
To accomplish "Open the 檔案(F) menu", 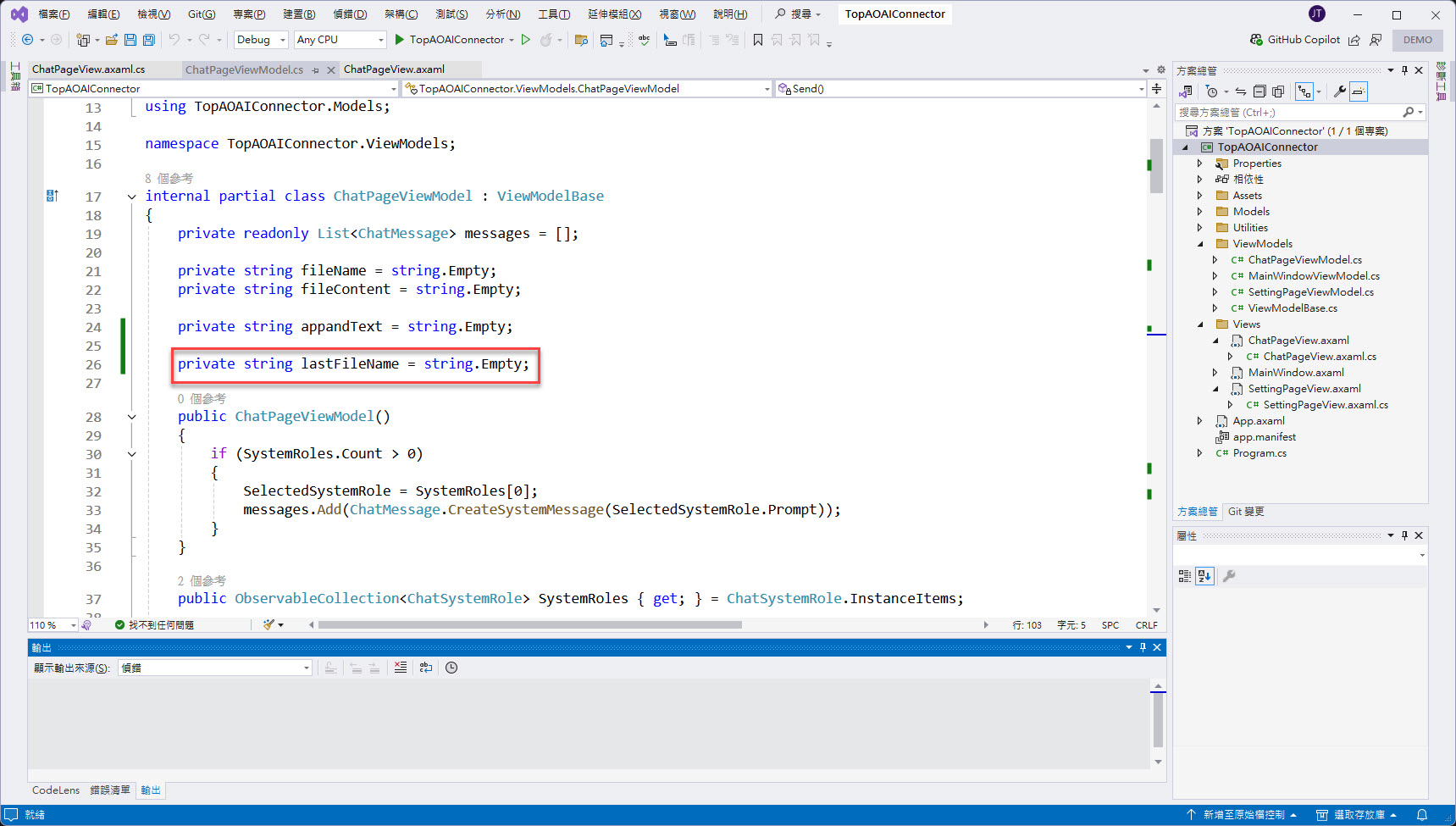I will coord(53,14).
